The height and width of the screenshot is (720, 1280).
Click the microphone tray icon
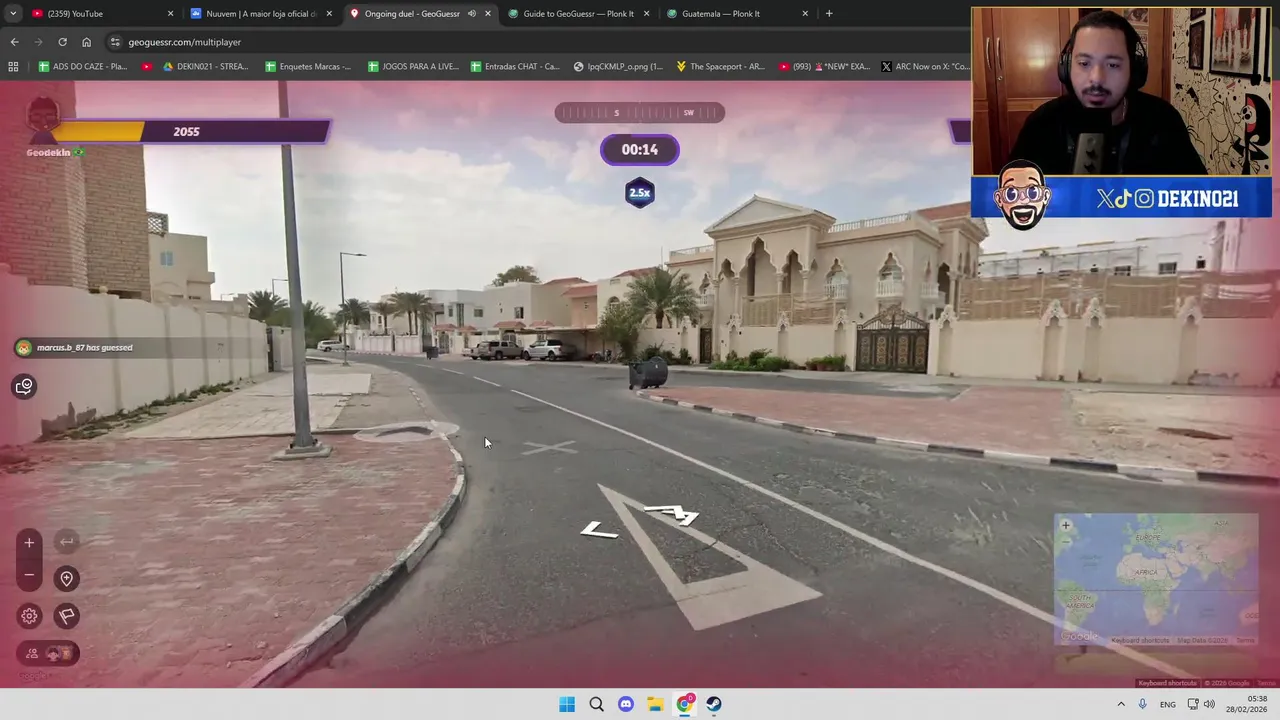pyautogui.click(x=1143, y=704)
